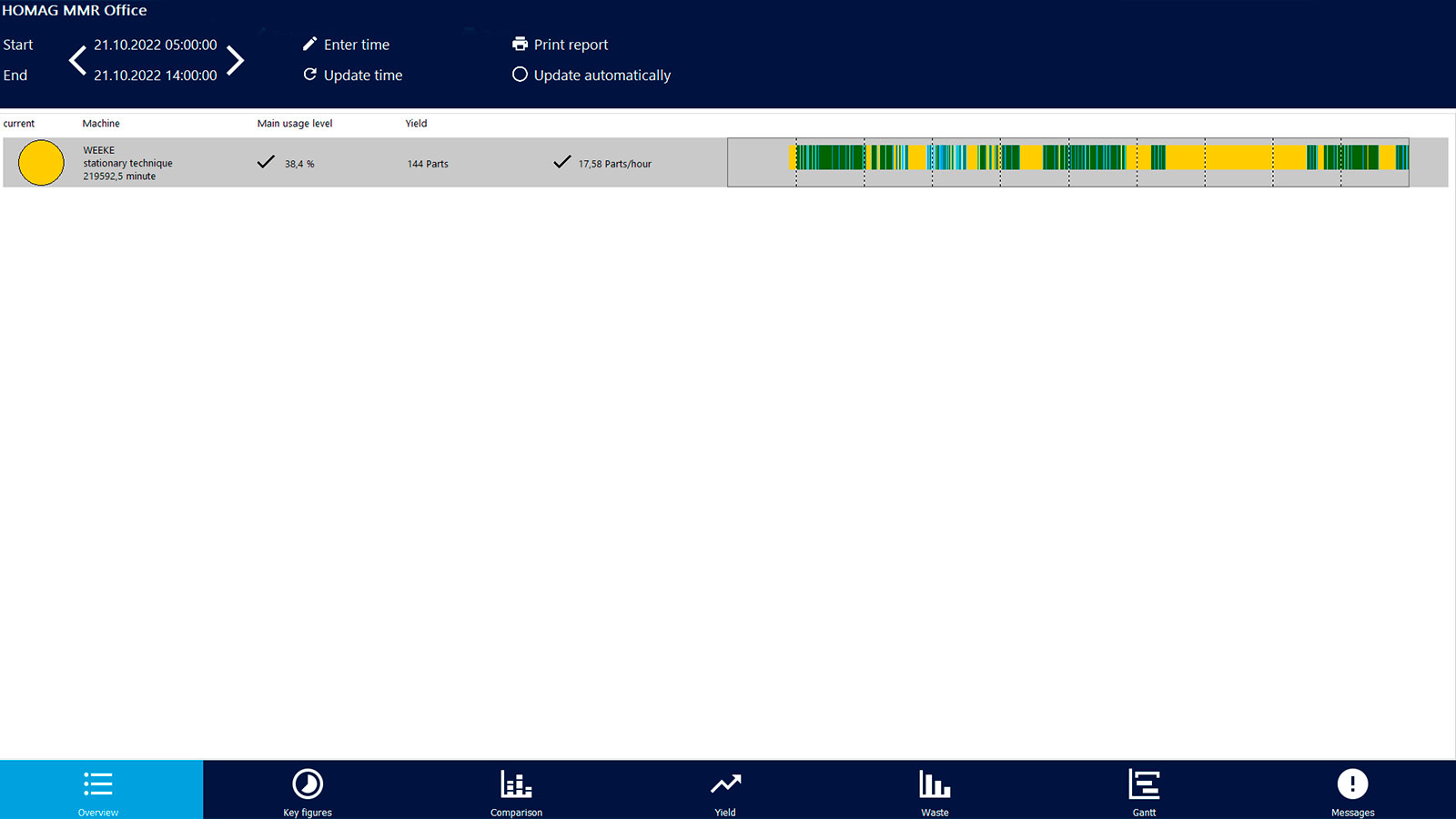1456x819 pixels.
Task: Enable Update automatically radio button
Action: (520, 75)
